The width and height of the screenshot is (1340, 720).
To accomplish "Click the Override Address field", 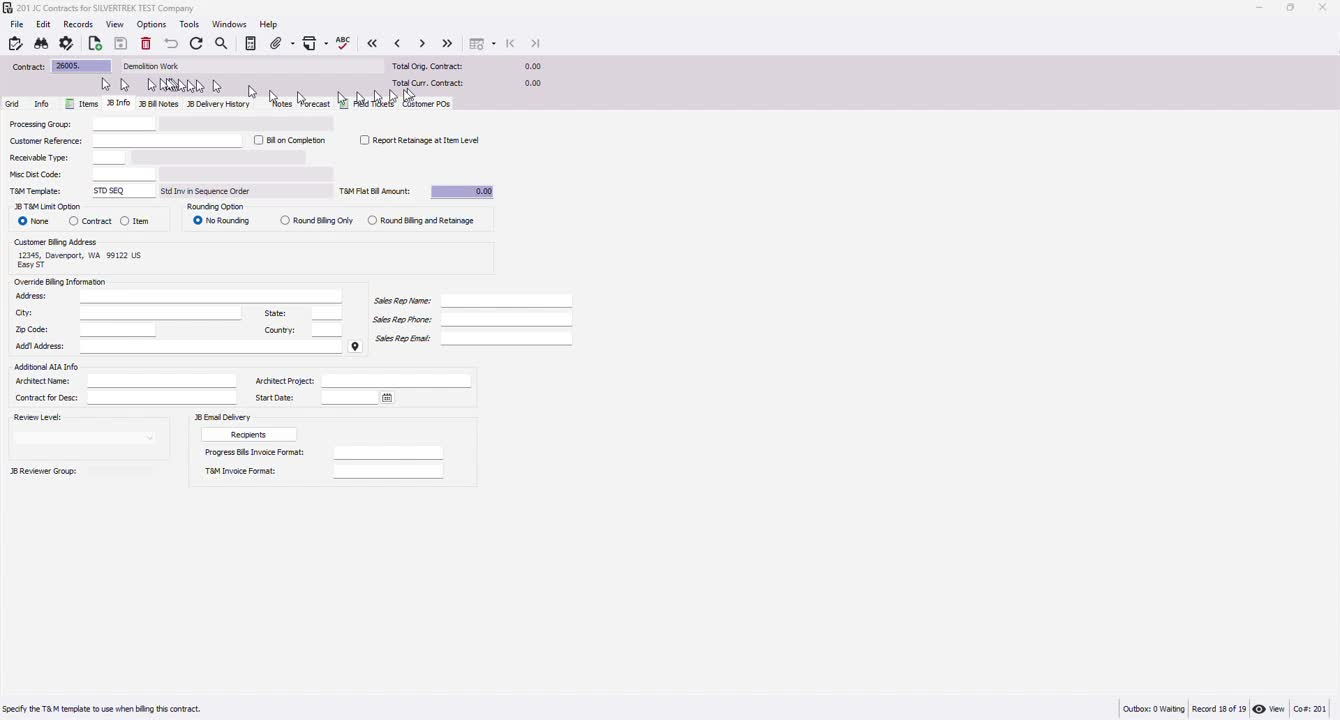I will click(x=211, y=297).
